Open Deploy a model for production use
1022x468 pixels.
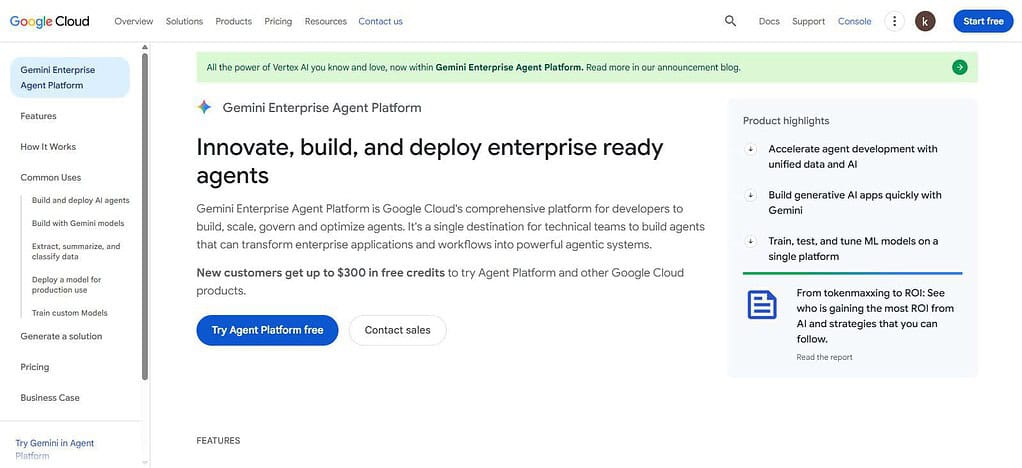coord(66,284)
